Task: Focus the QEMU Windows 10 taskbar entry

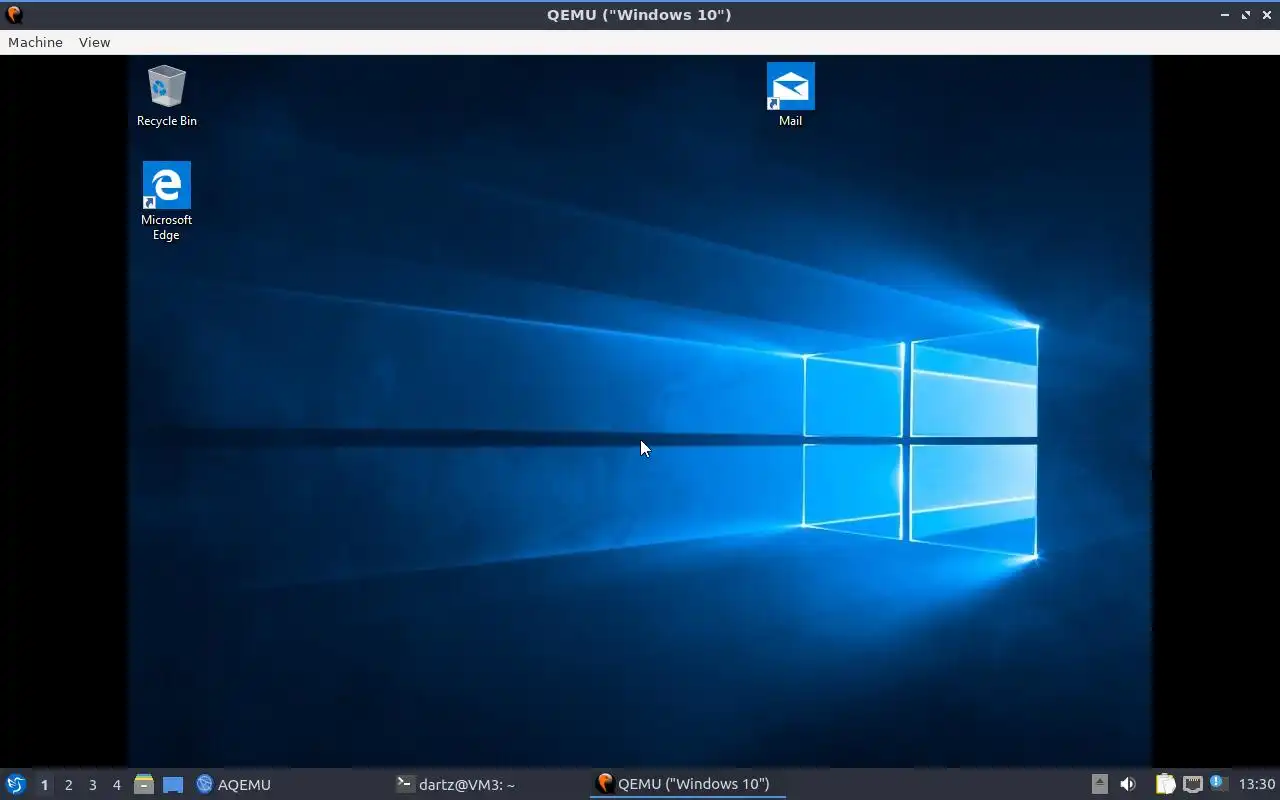Action: (x=687, y=784)
